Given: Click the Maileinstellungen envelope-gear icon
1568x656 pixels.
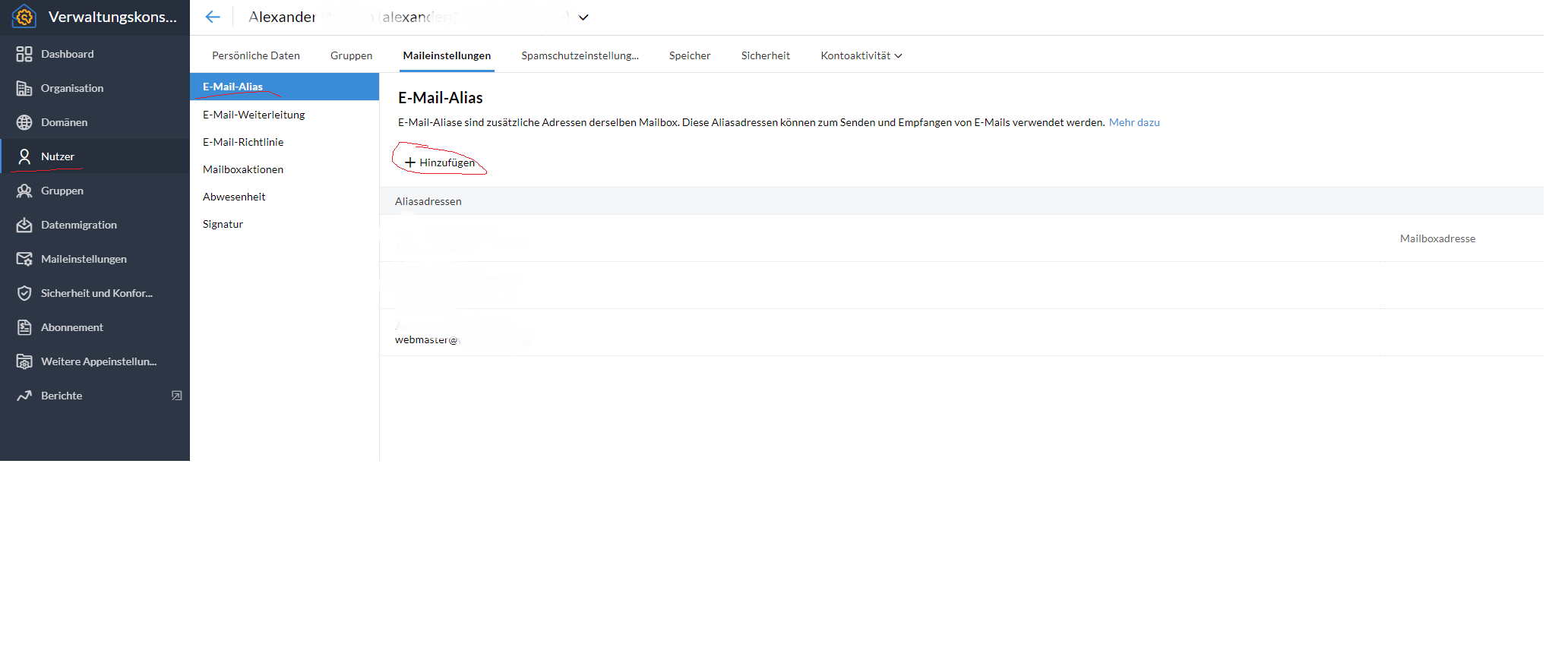Looking at the screenshot, I should click(24, 259).
